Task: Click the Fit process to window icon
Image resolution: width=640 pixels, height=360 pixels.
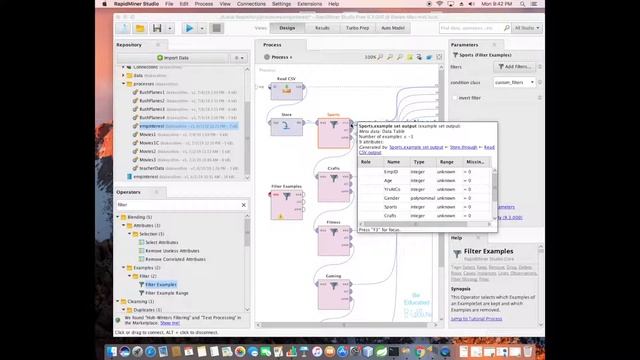Action: 439,57
